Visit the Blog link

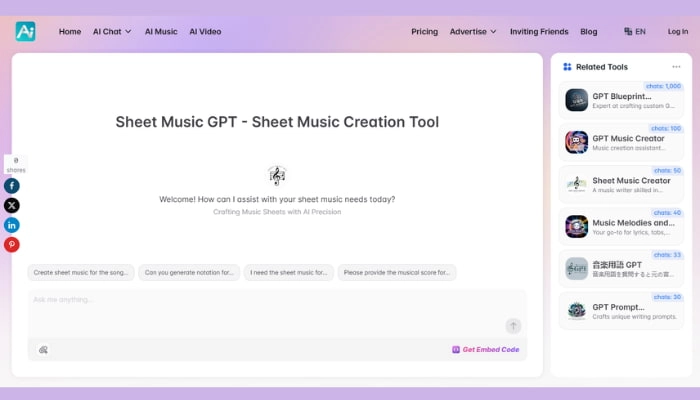(589, 32)
